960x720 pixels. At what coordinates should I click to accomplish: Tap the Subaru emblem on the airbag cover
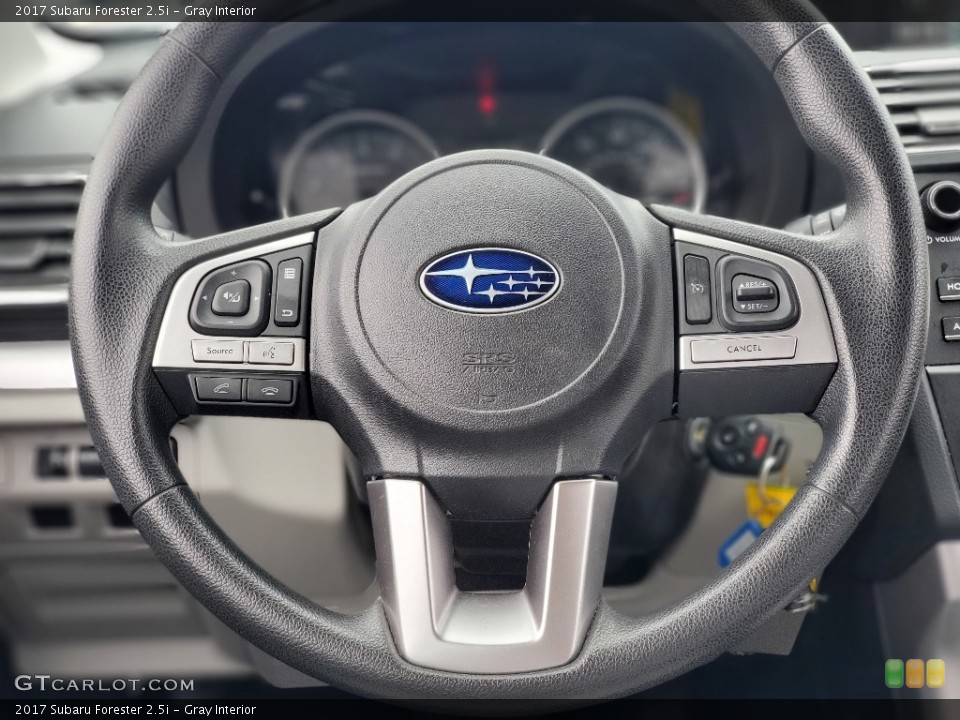[x=489, y=280]
